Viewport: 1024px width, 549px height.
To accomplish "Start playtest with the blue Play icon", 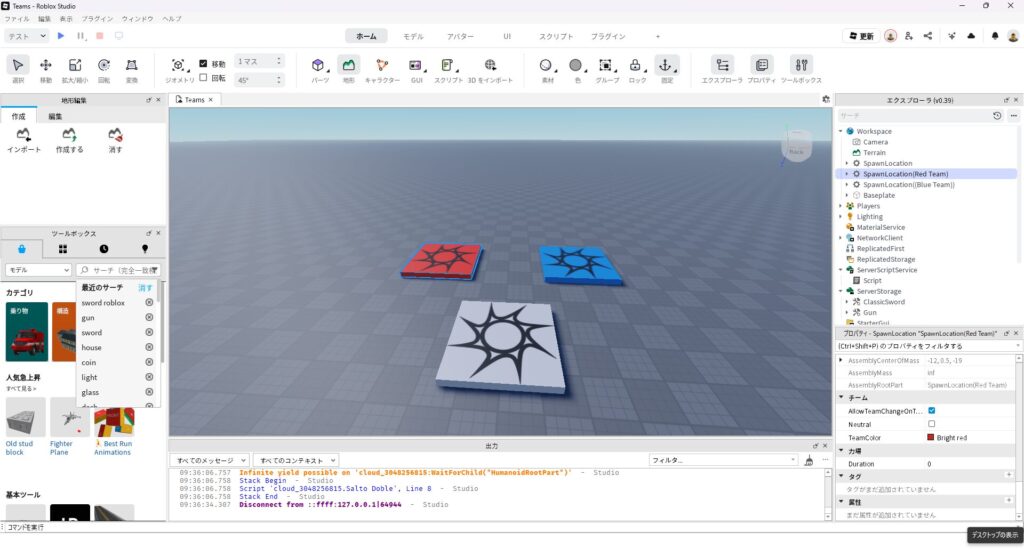I will (61, 36).
